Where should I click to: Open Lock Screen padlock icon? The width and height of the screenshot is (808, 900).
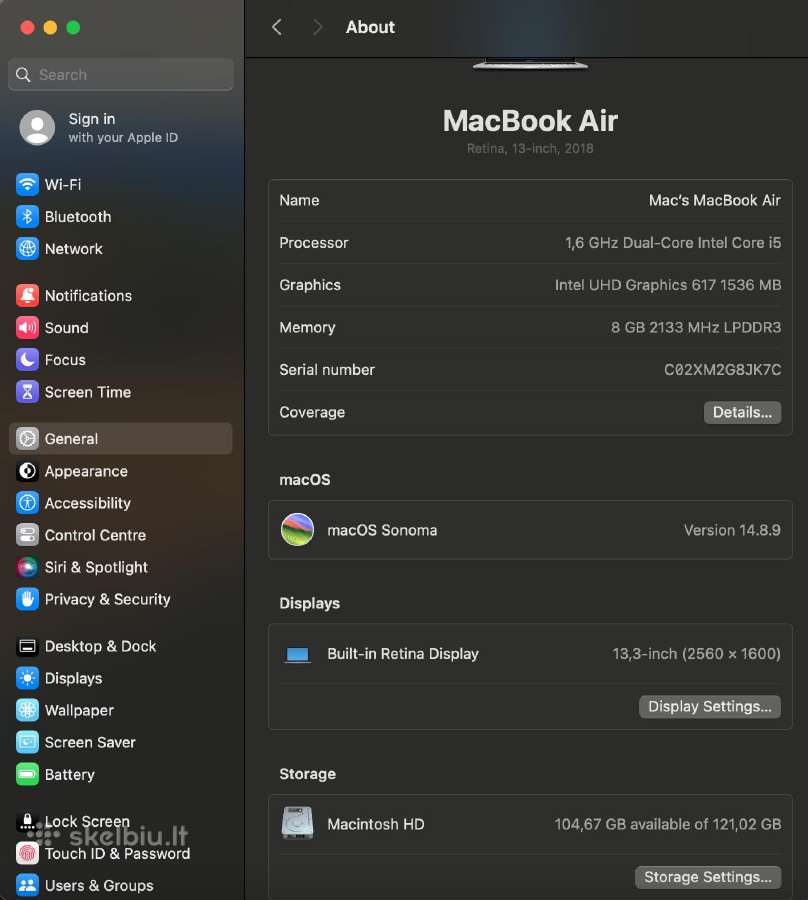click(27, 821)
